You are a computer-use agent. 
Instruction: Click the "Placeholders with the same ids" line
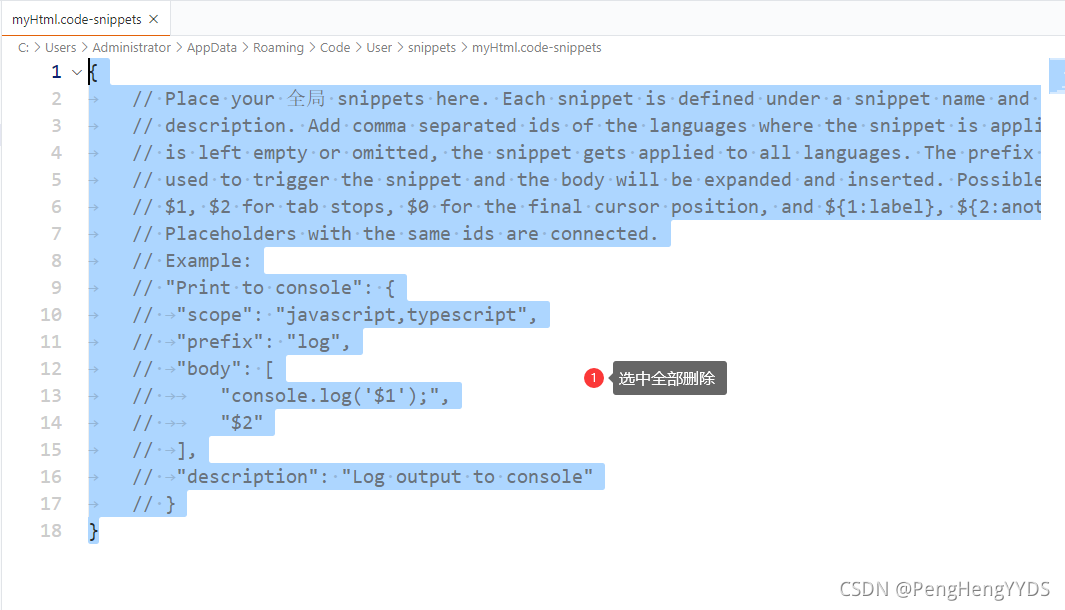[x=395, y=234]
